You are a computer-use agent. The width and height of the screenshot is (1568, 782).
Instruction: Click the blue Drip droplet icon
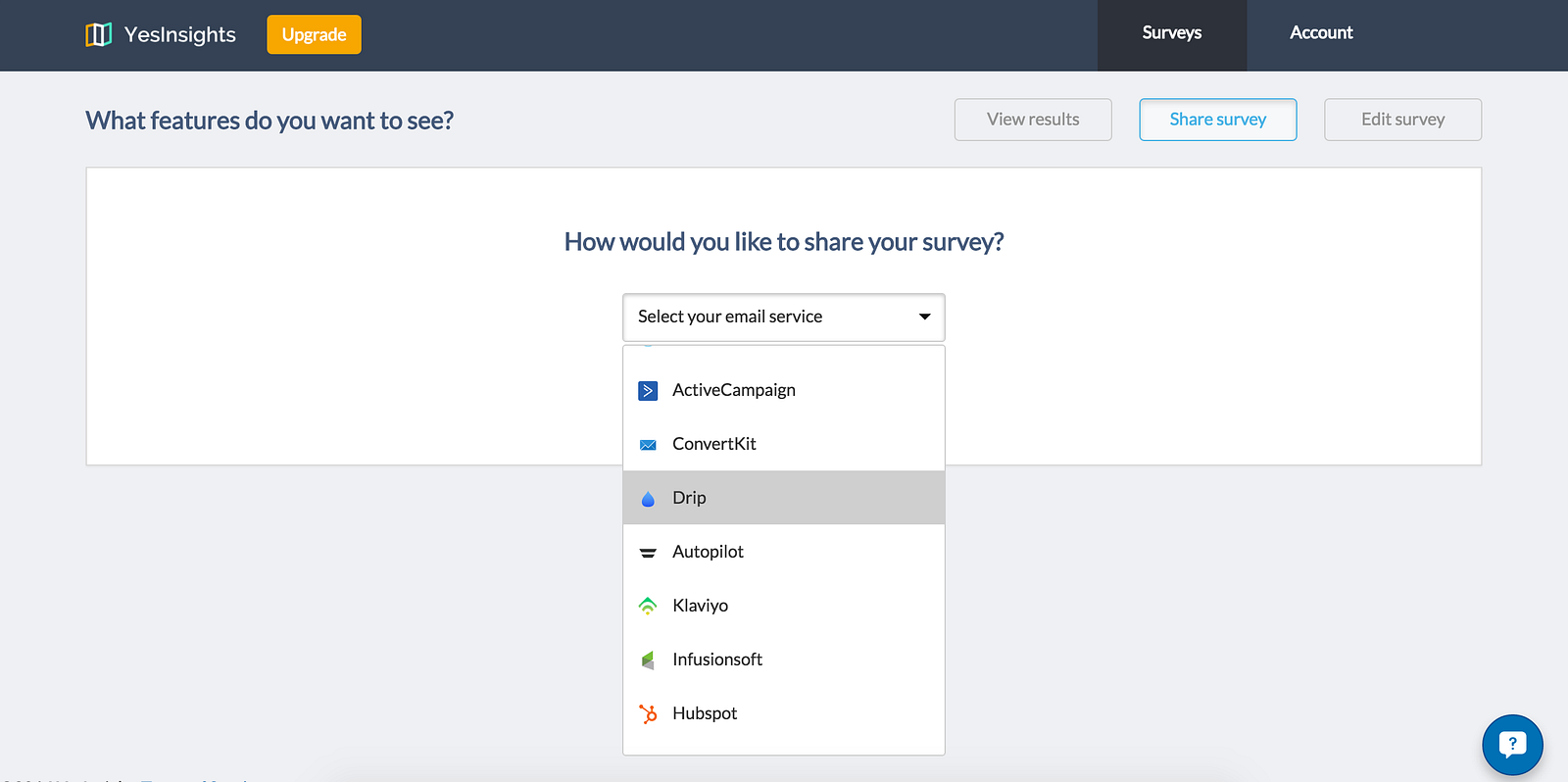coord(648,499)
